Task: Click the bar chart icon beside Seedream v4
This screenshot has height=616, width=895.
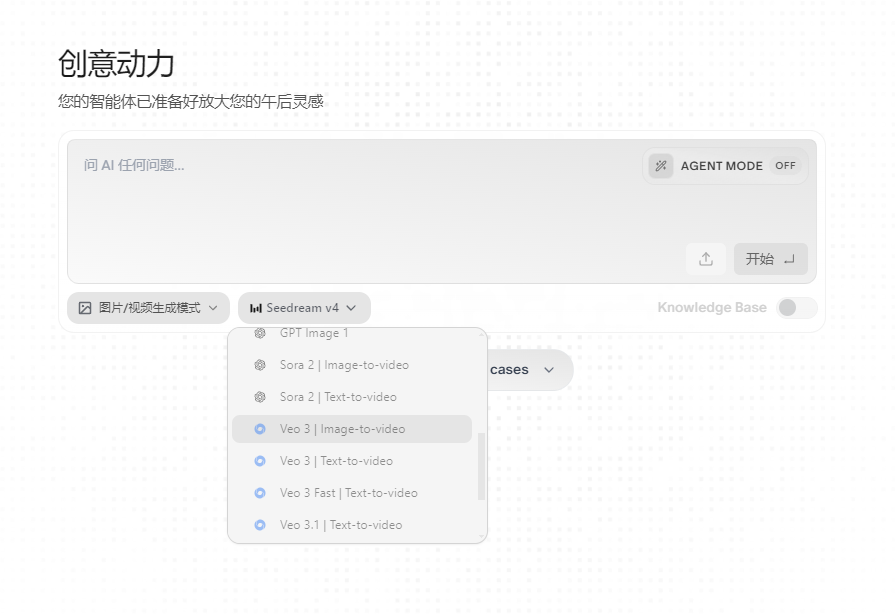Action: [256, 308]
